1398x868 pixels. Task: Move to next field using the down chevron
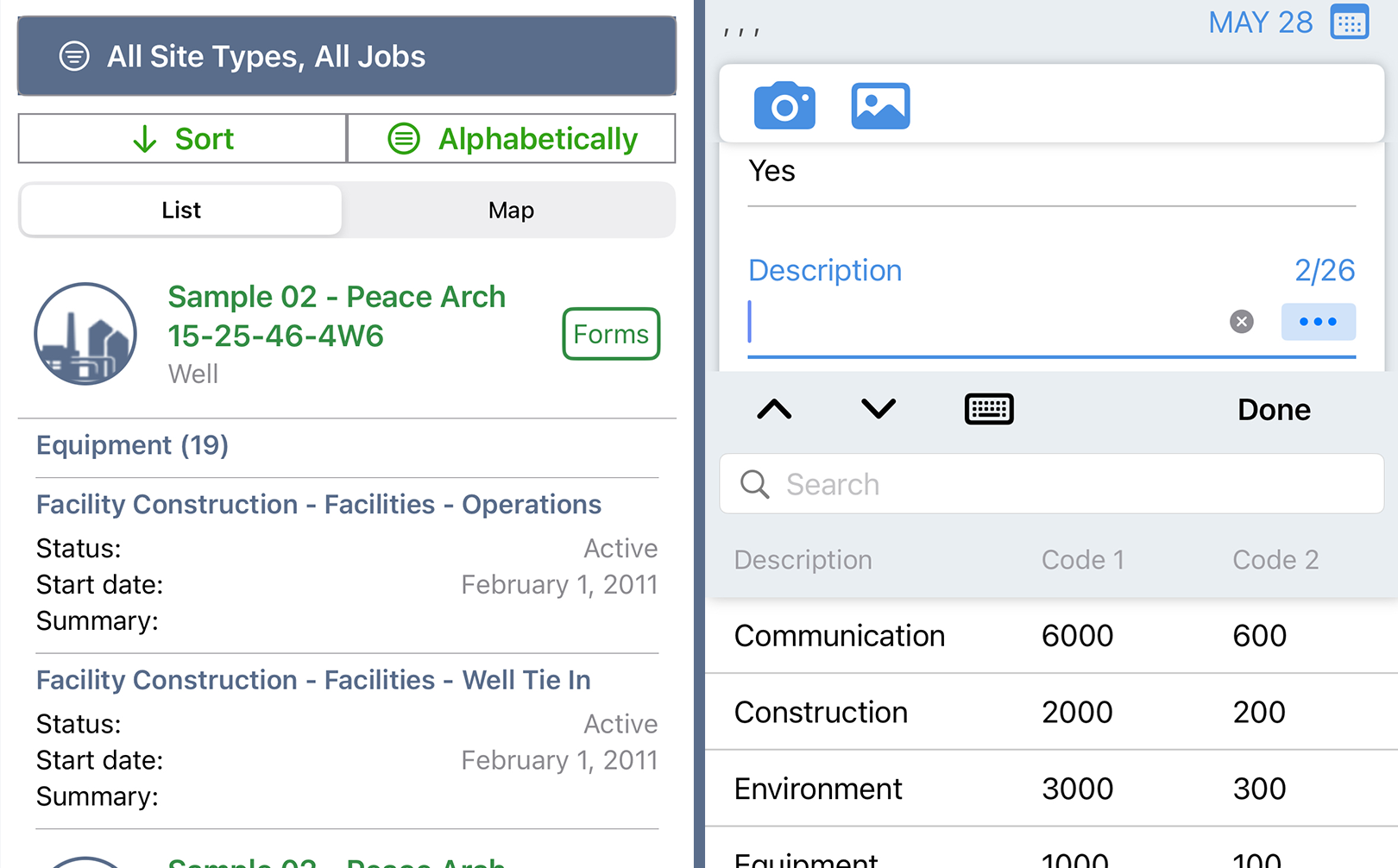[877, 408]
